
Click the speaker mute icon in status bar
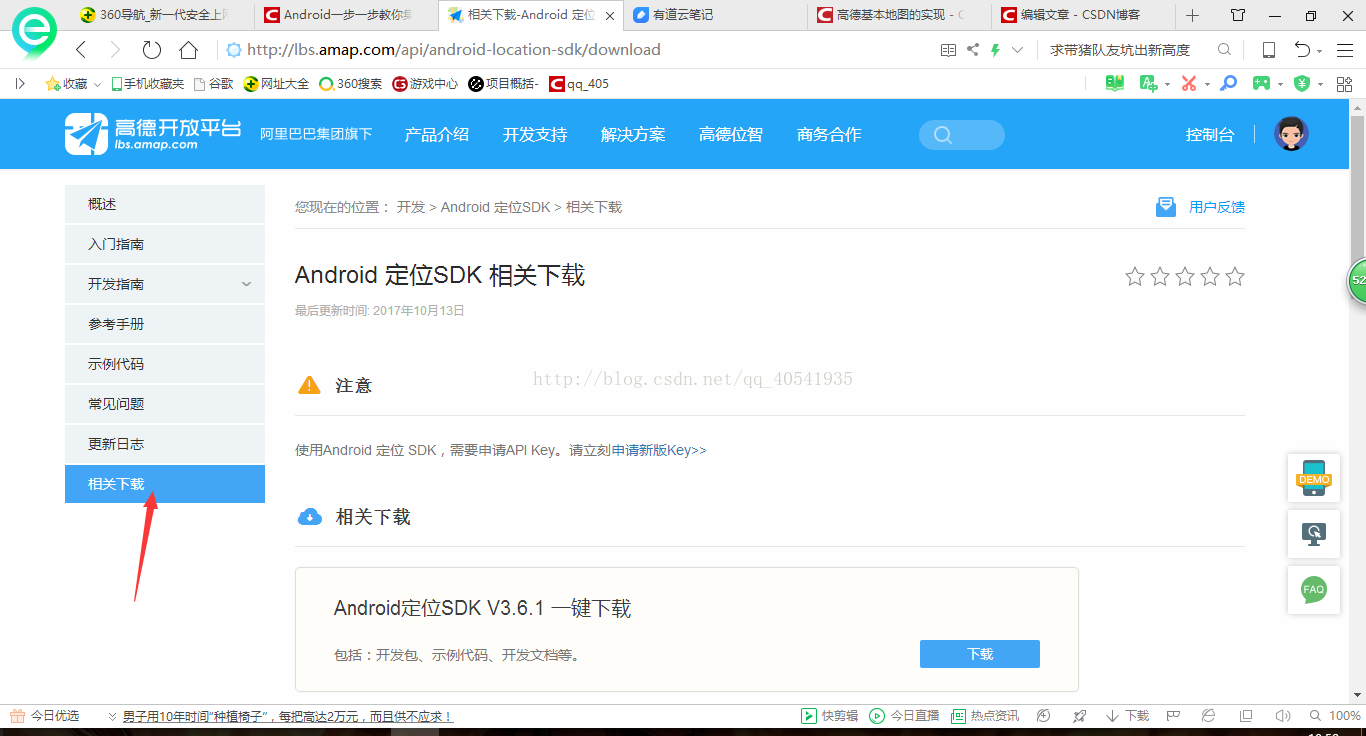coord(1281,716)
